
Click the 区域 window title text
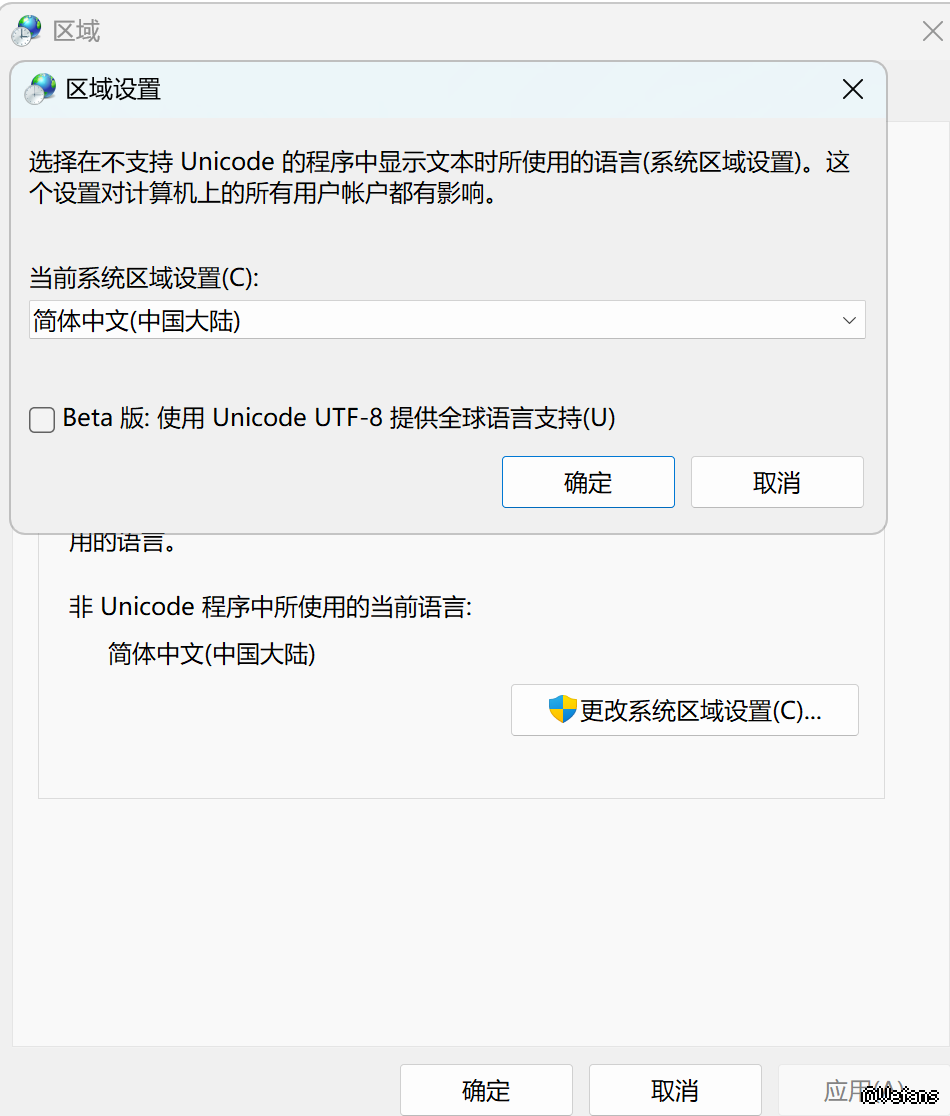[77, 31]
